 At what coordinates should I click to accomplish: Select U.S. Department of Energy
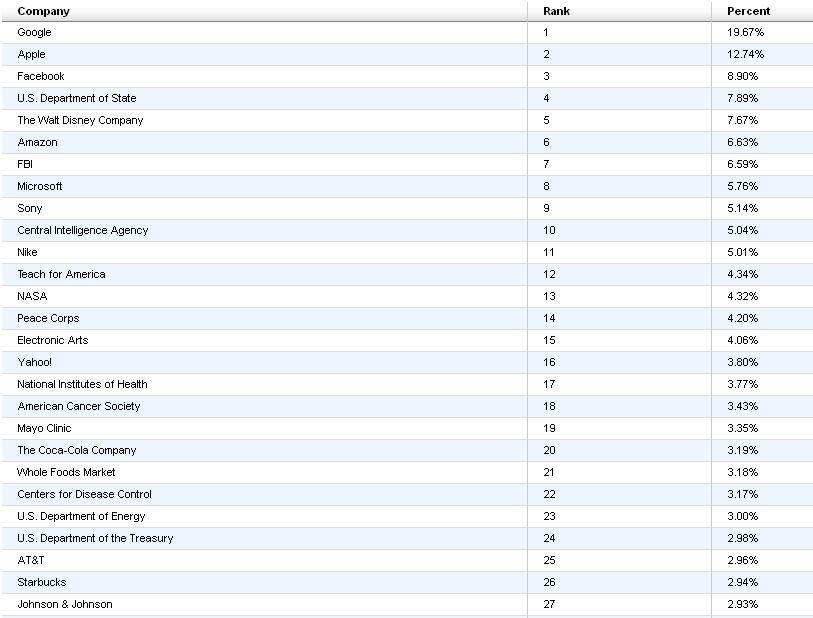pos(81,516)
